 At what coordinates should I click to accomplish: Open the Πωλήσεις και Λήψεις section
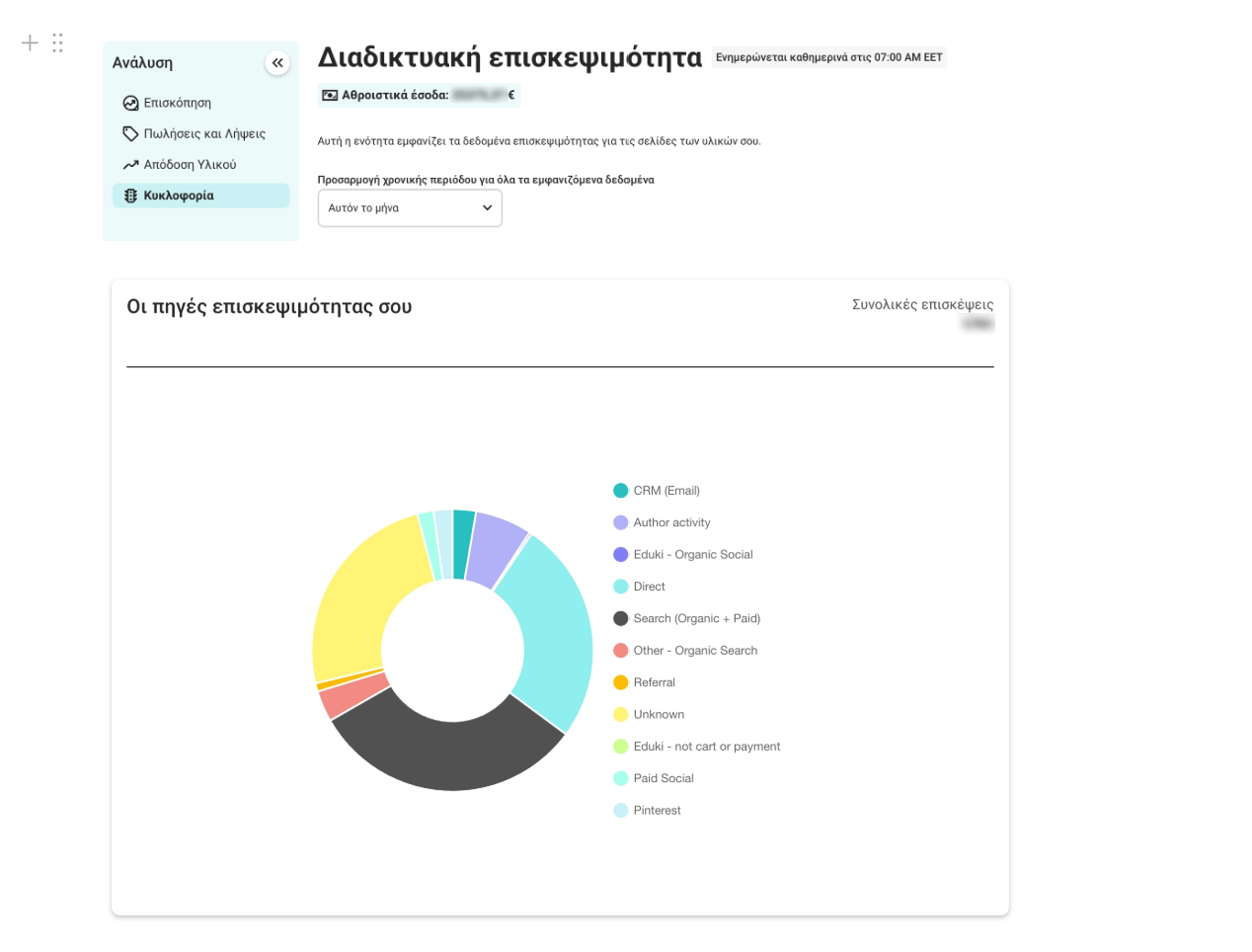coord(204,133)
